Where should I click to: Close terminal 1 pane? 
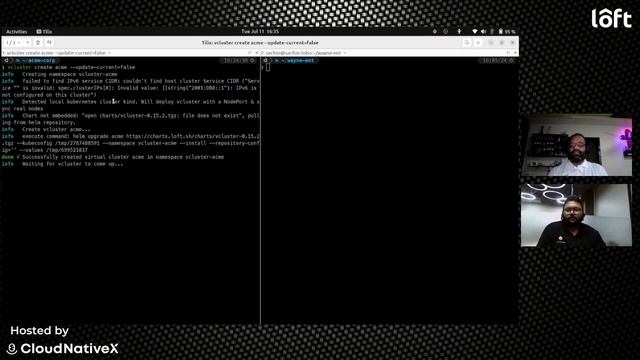pos(256,53)
